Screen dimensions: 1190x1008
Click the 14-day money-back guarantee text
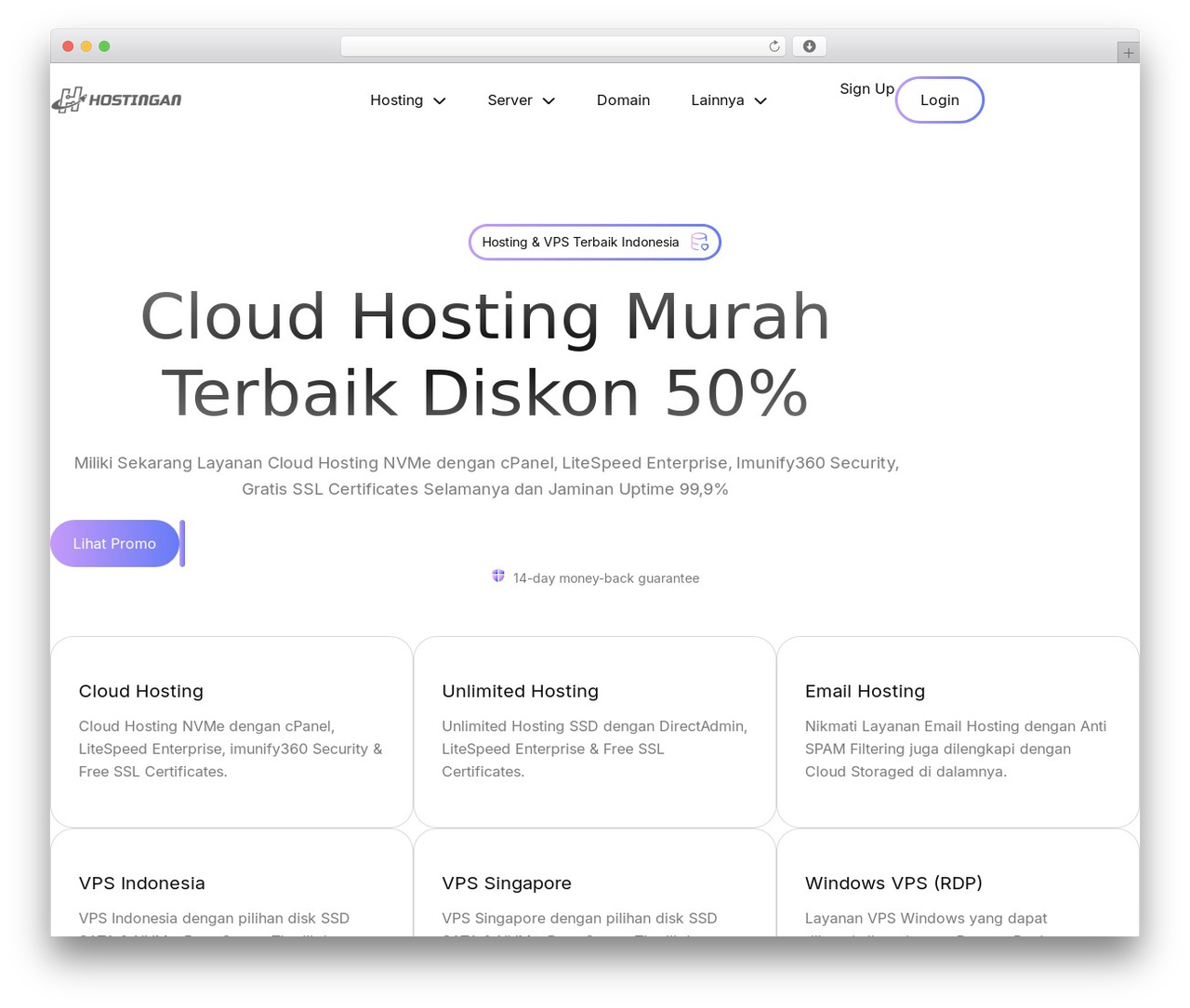click(606, 578)
